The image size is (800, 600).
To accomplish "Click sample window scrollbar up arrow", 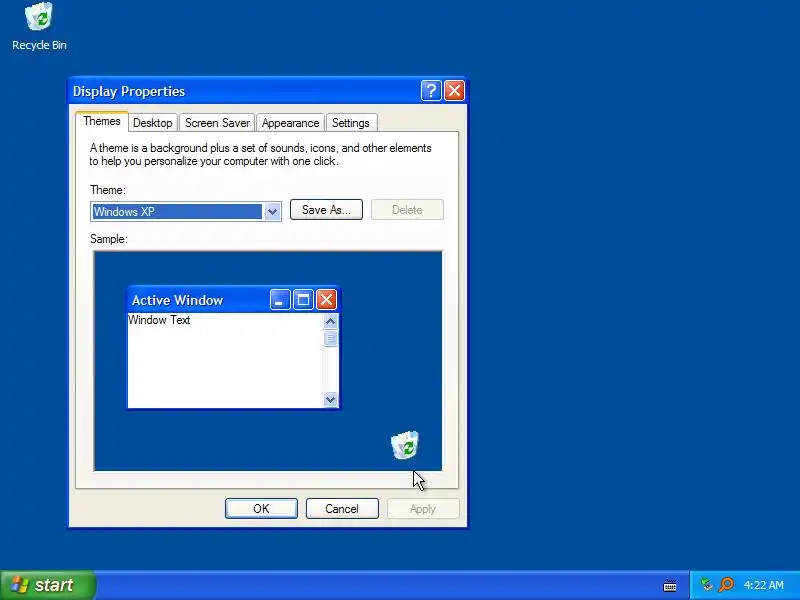I will [x=330, y=322].
